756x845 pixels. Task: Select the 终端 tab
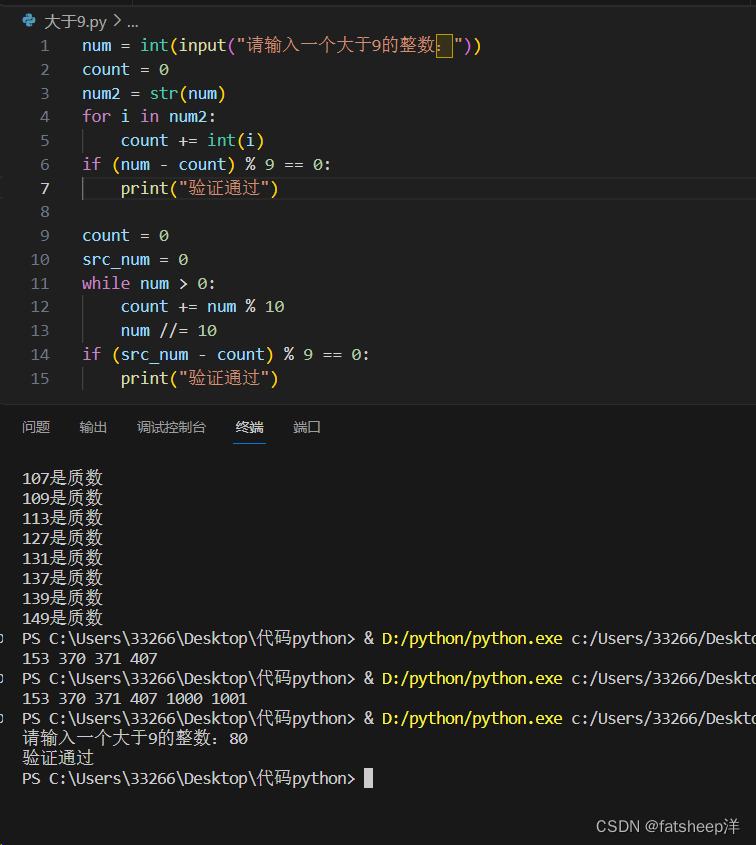[249, 427]
